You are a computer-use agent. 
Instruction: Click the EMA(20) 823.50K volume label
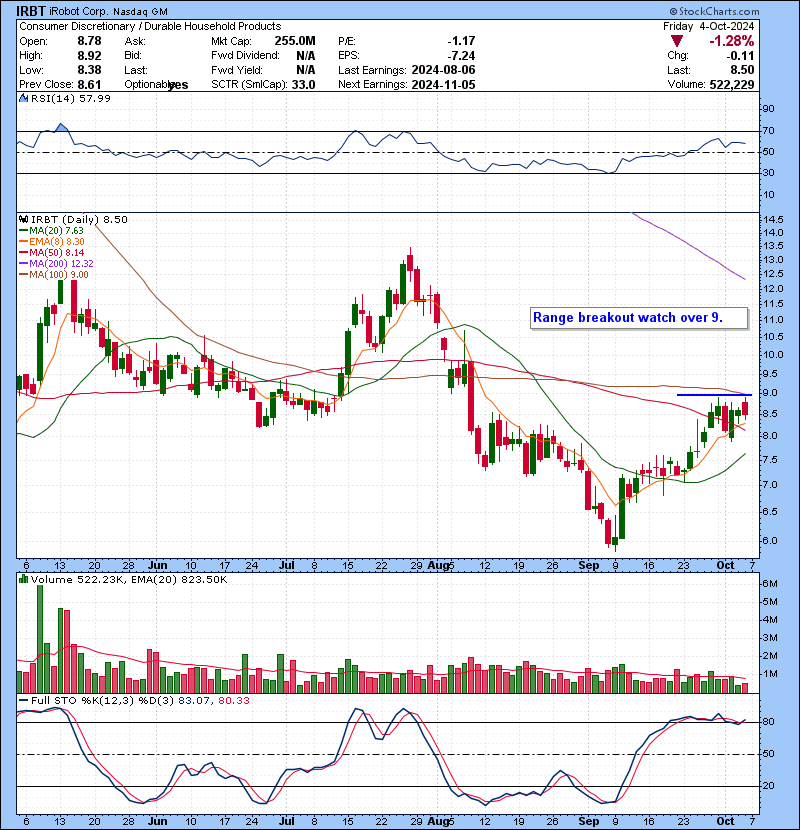(x=177, y=580)
